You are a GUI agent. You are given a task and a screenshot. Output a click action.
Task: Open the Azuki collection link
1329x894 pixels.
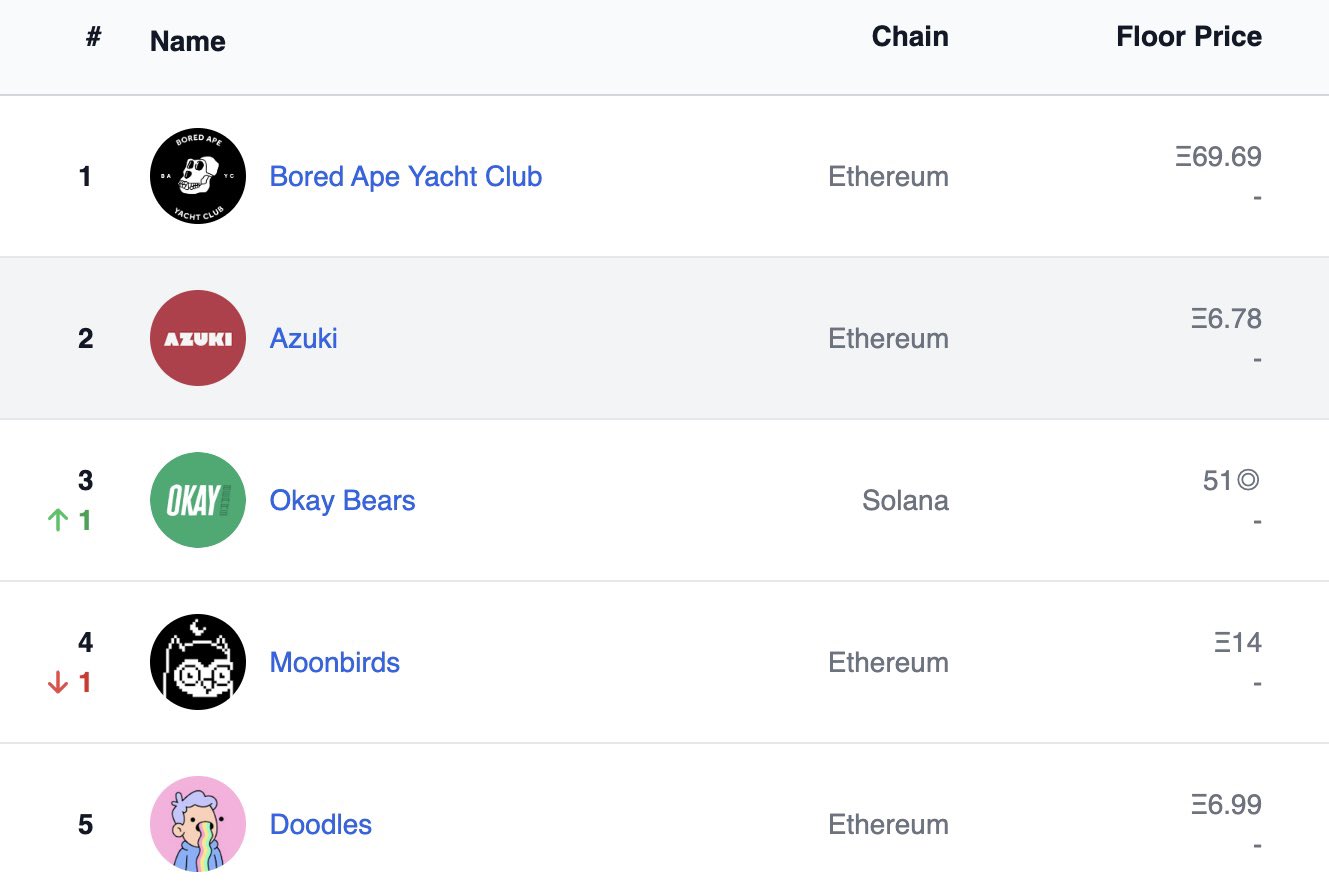tap(304, 338)
